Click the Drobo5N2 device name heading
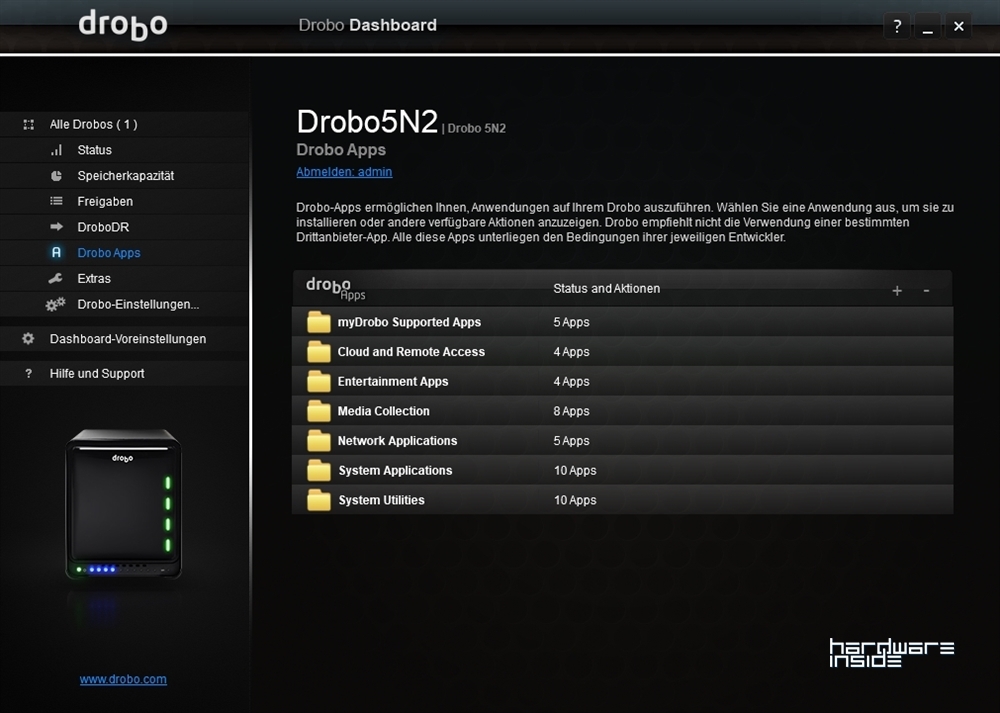 click(367, 121)
